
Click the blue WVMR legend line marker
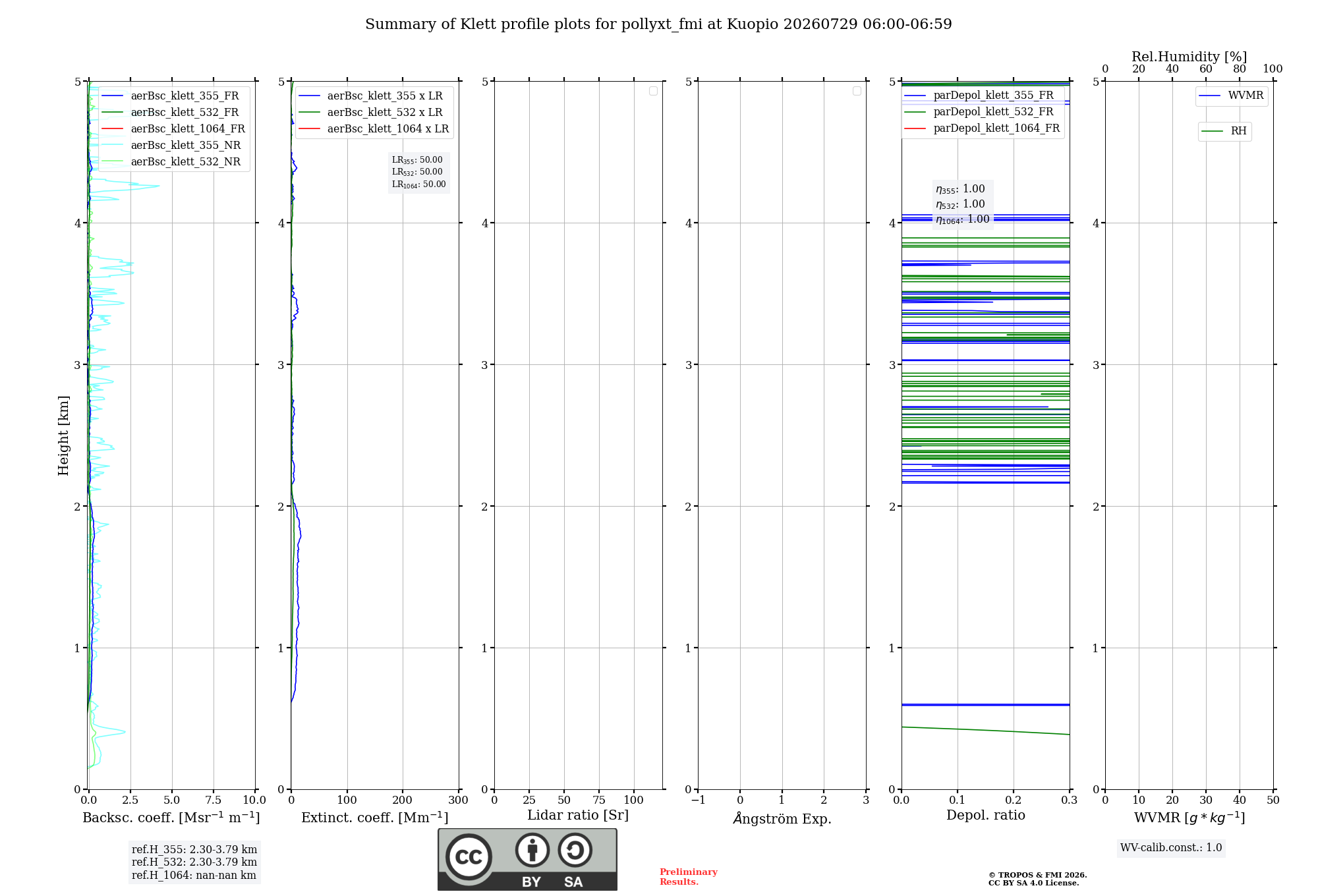tap(1210, 96)
